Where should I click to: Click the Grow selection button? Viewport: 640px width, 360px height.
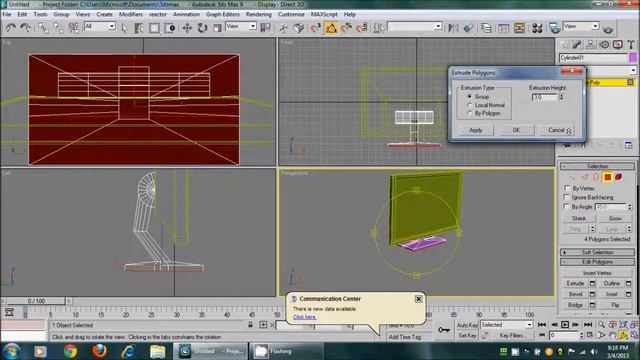(x=615, y=218)
